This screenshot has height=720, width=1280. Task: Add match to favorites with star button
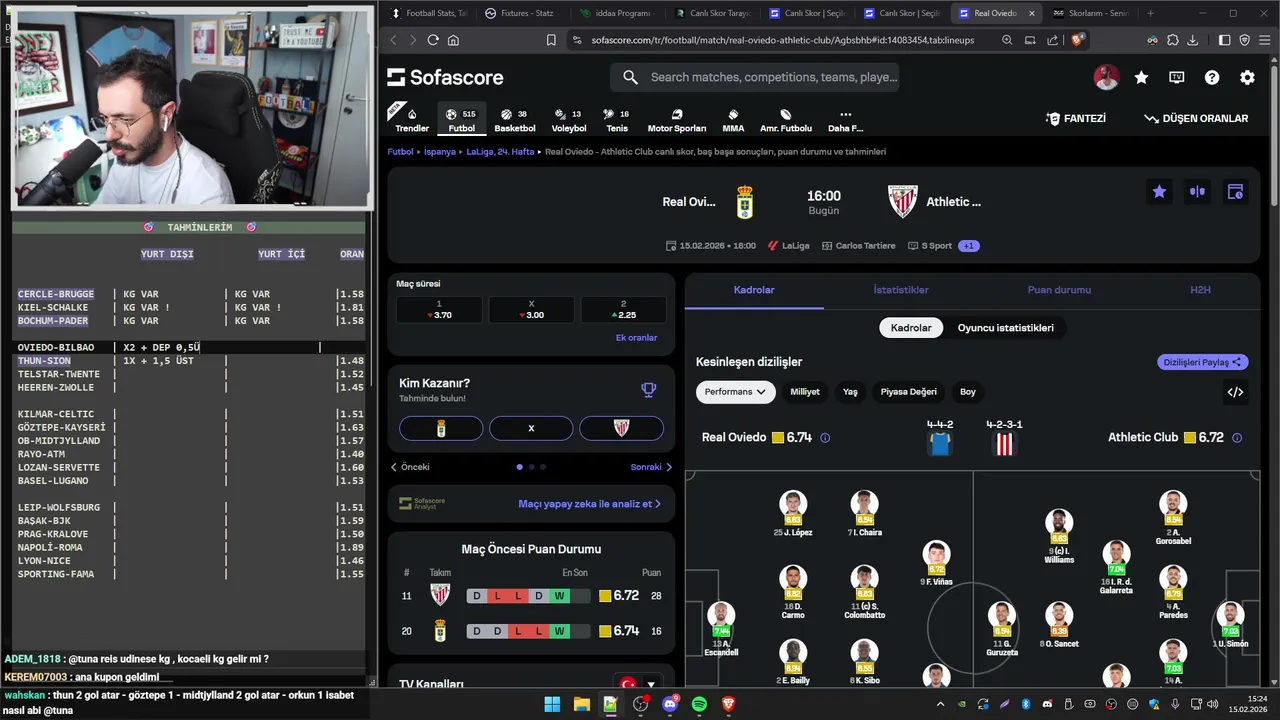(1159, 192)
